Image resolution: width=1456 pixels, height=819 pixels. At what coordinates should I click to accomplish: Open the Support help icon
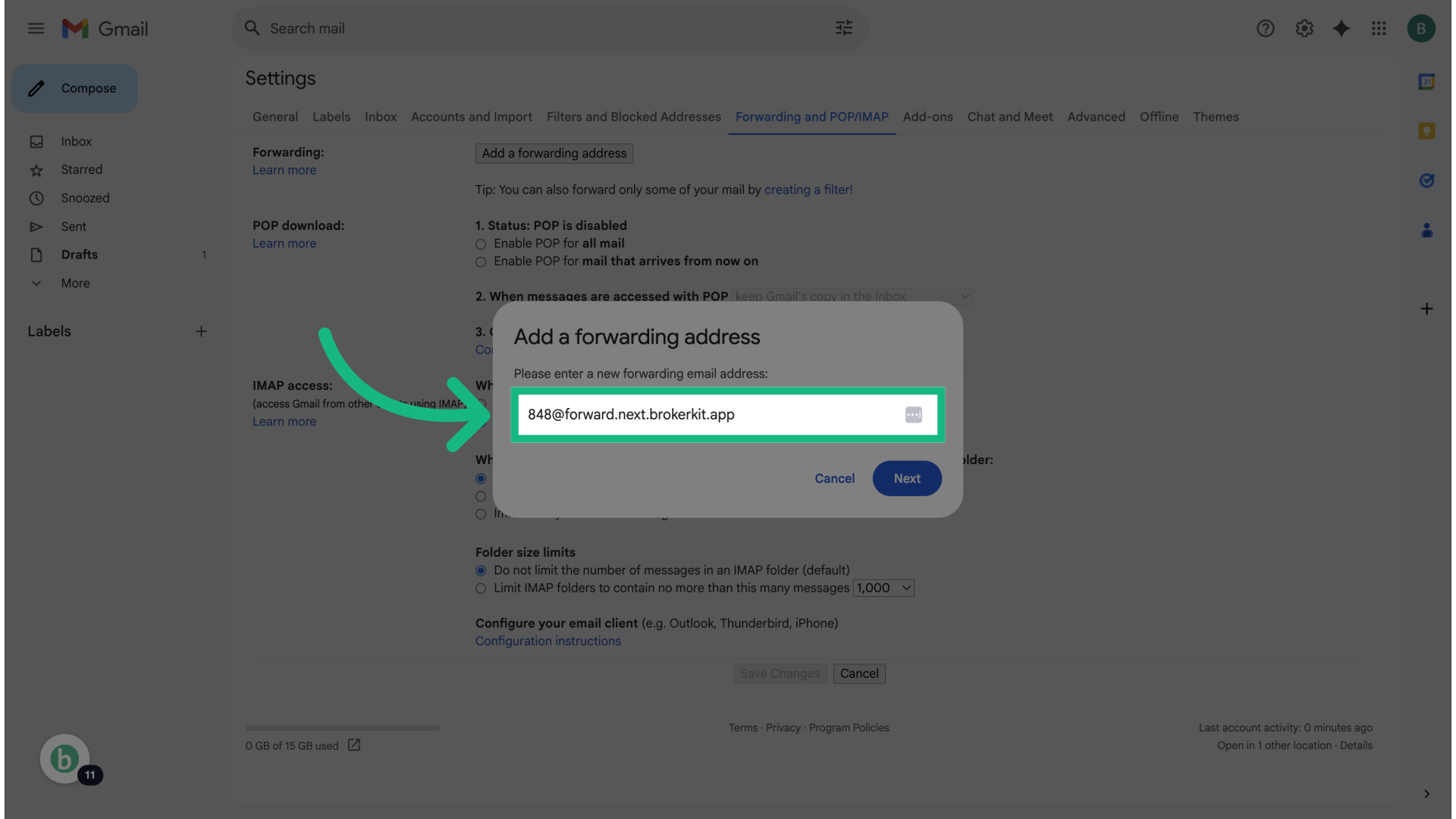1265,29
